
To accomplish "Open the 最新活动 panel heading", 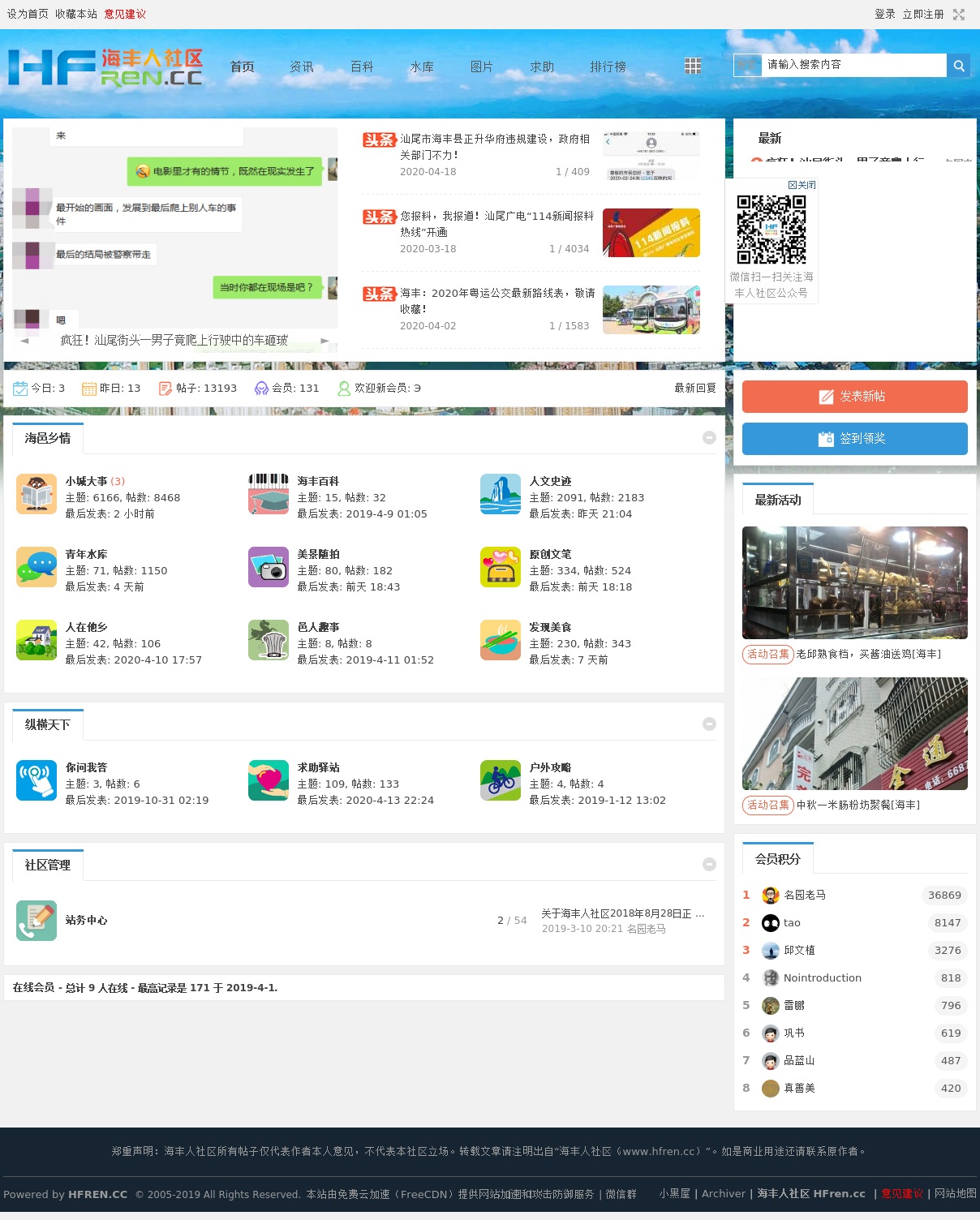I will (x=778, y=500).
